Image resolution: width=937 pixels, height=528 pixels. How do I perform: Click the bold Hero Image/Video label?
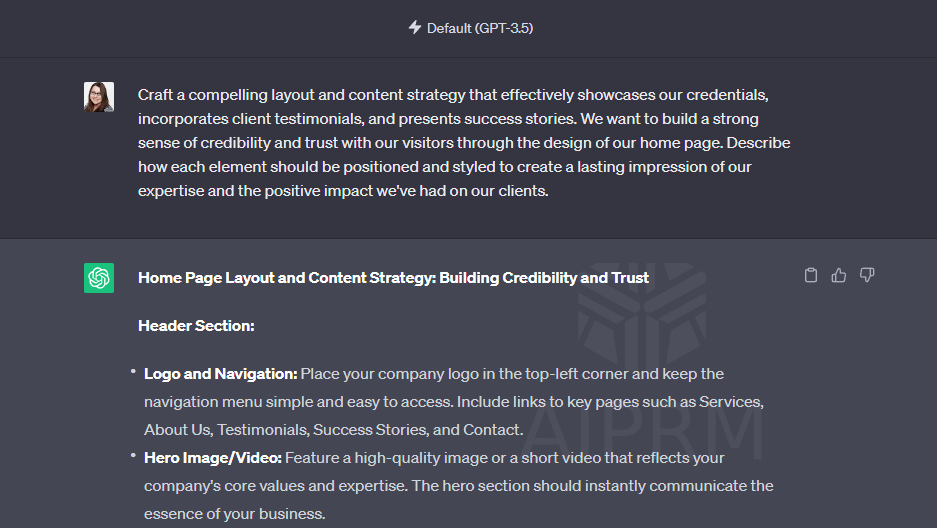[213, 458]
